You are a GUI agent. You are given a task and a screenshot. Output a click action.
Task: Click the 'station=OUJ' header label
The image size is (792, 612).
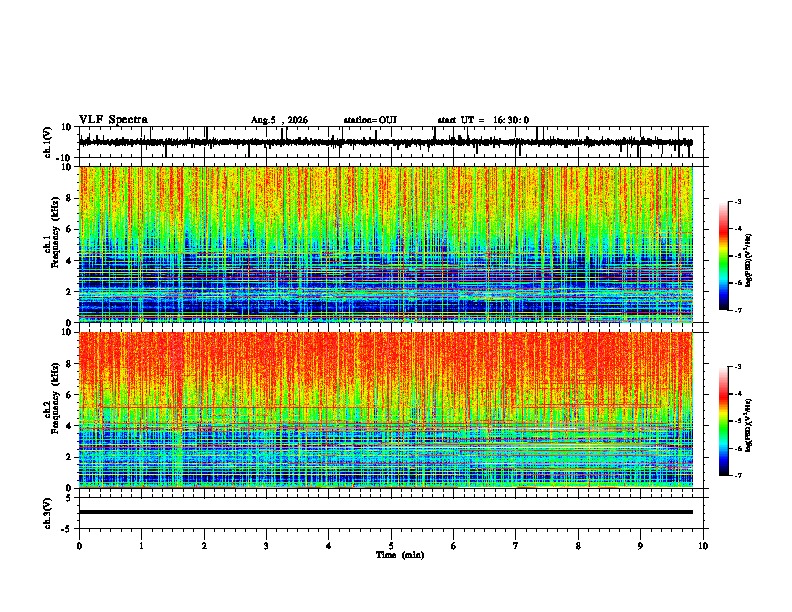pyautogui.click(x=370, y=120)
